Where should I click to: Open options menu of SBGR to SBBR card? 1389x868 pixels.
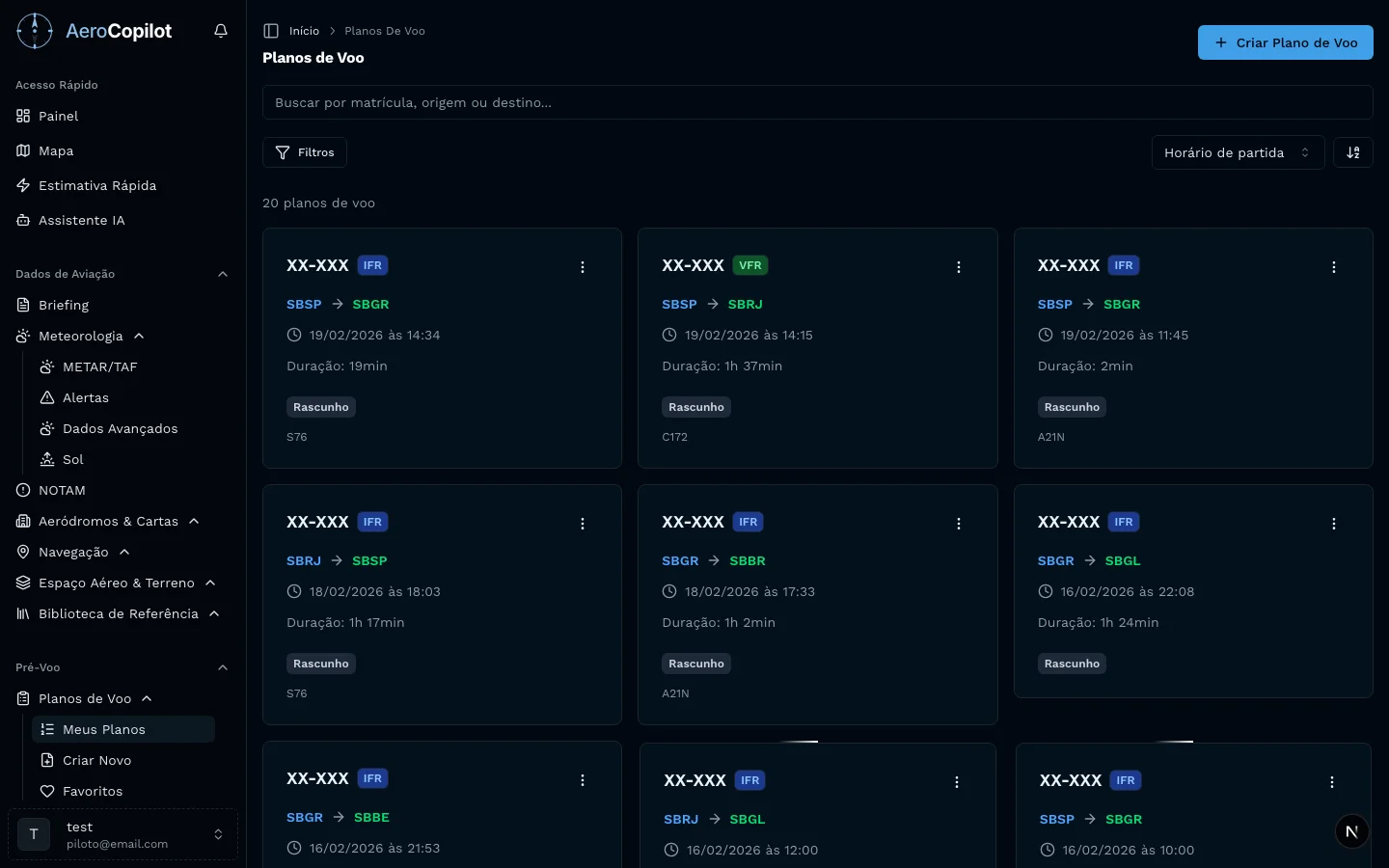coord(958,524)
